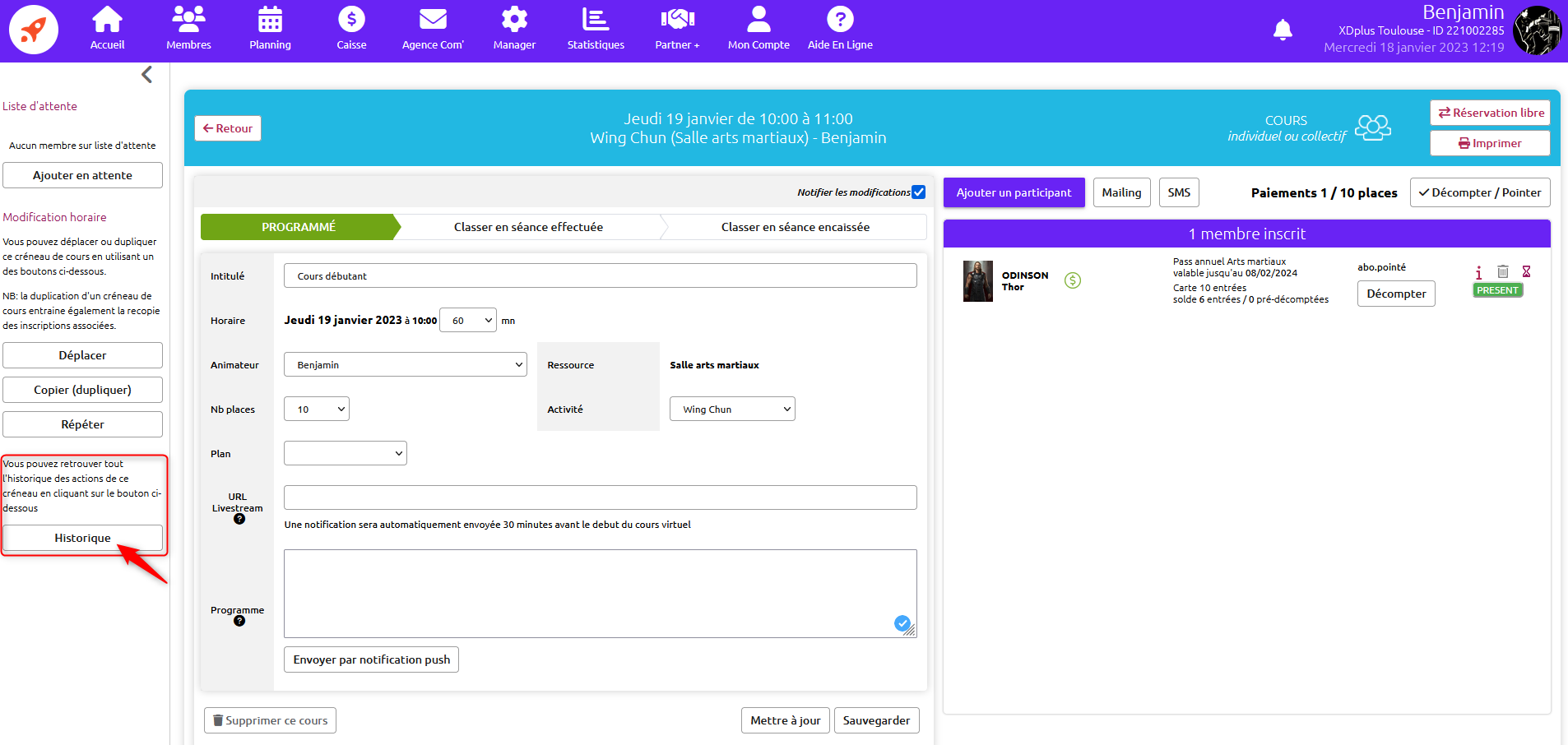Click the Historique button
The image size is (1568, 745).
click(82, 538)
